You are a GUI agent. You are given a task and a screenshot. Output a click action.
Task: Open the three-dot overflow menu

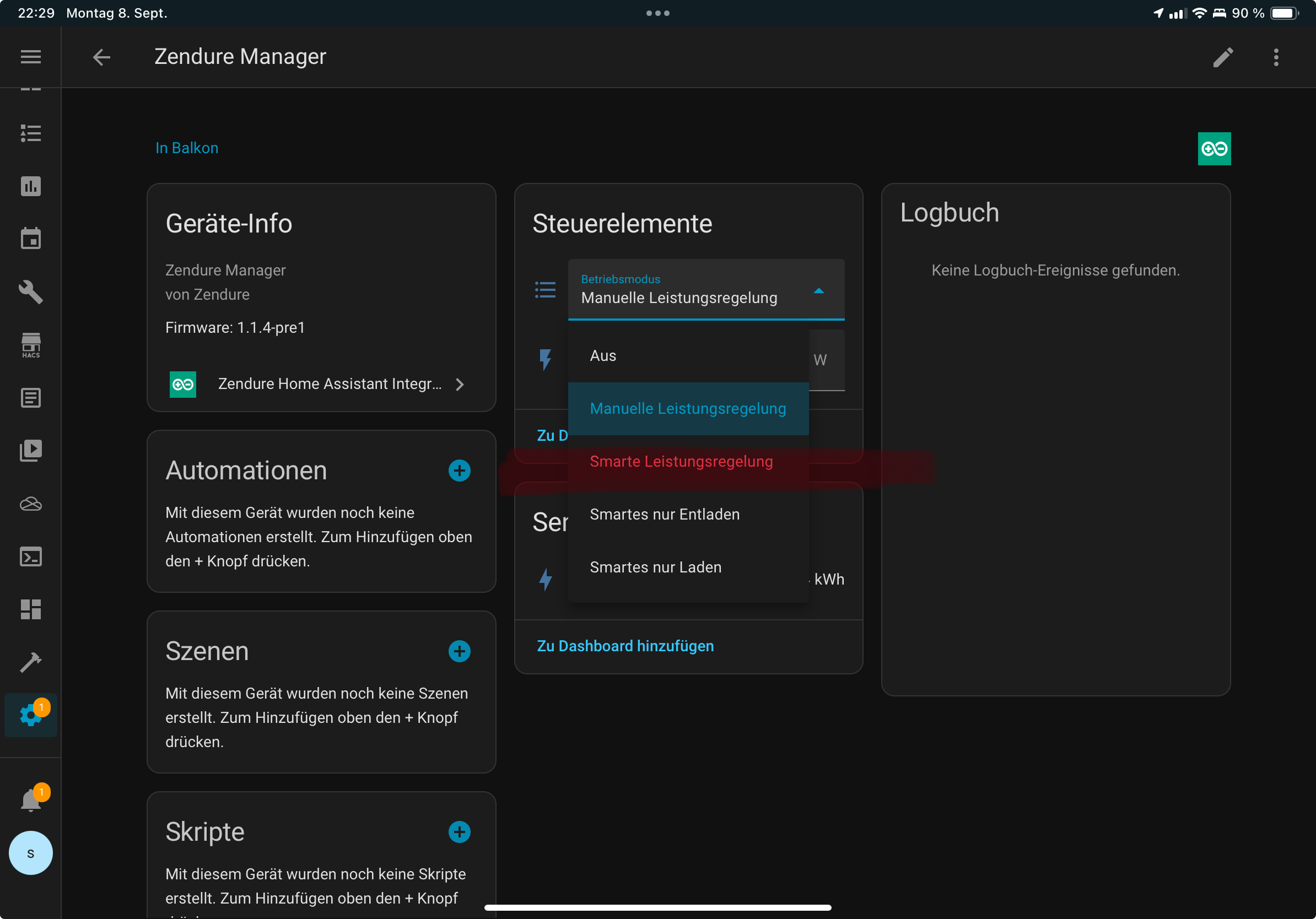pyautogui.click(x=1276, y=57)
